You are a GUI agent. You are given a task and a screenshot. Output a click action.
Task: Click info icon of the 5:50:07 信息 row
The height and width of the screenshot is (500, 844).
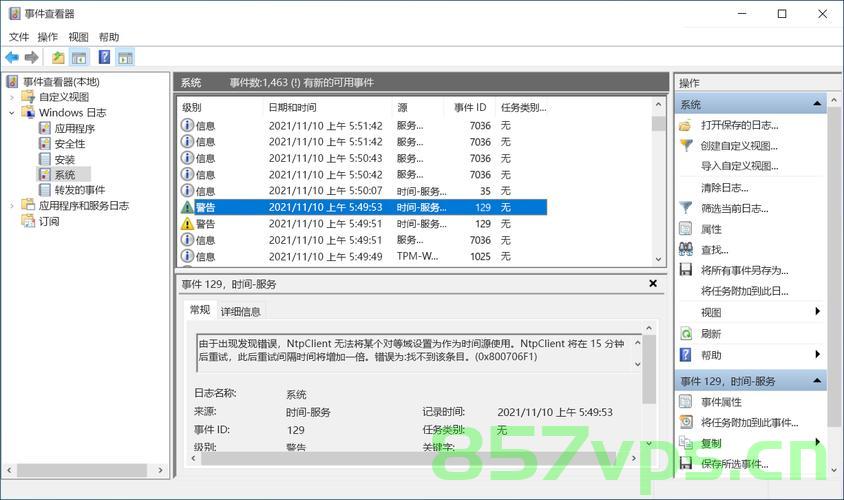187,191
